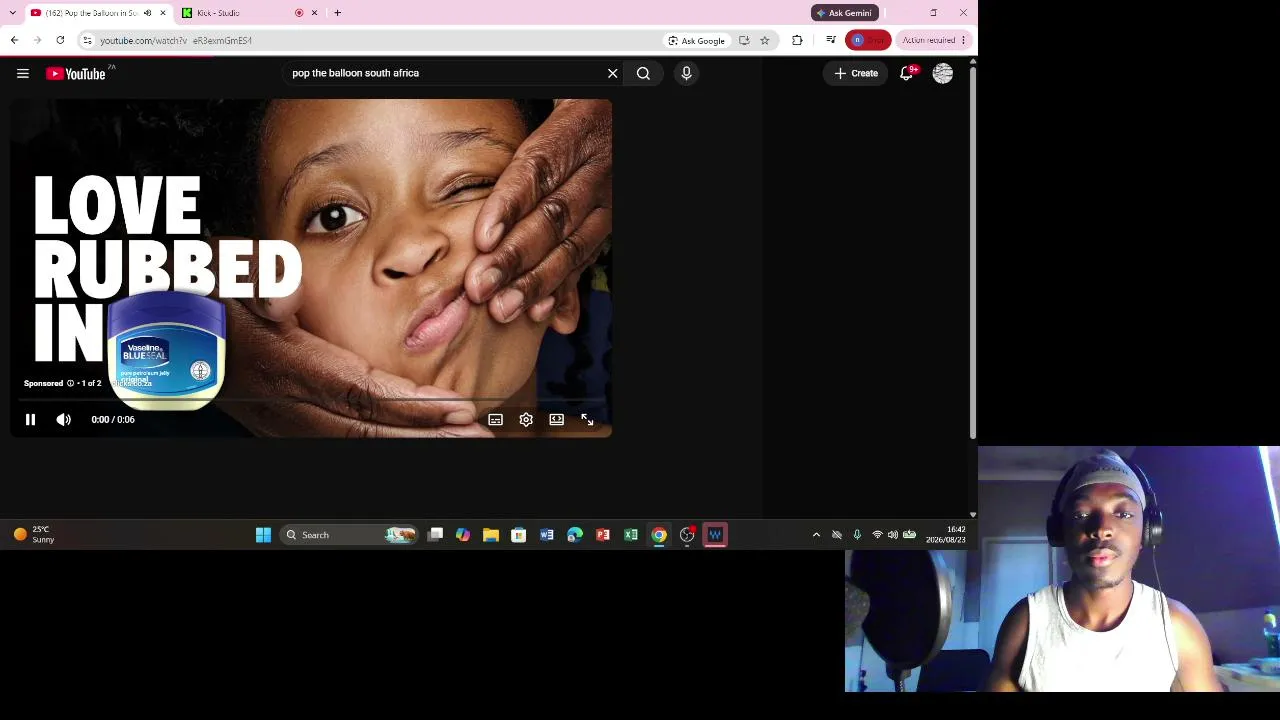Open the account avatar menu
1280x720 pixels.
tap(943, 73)
